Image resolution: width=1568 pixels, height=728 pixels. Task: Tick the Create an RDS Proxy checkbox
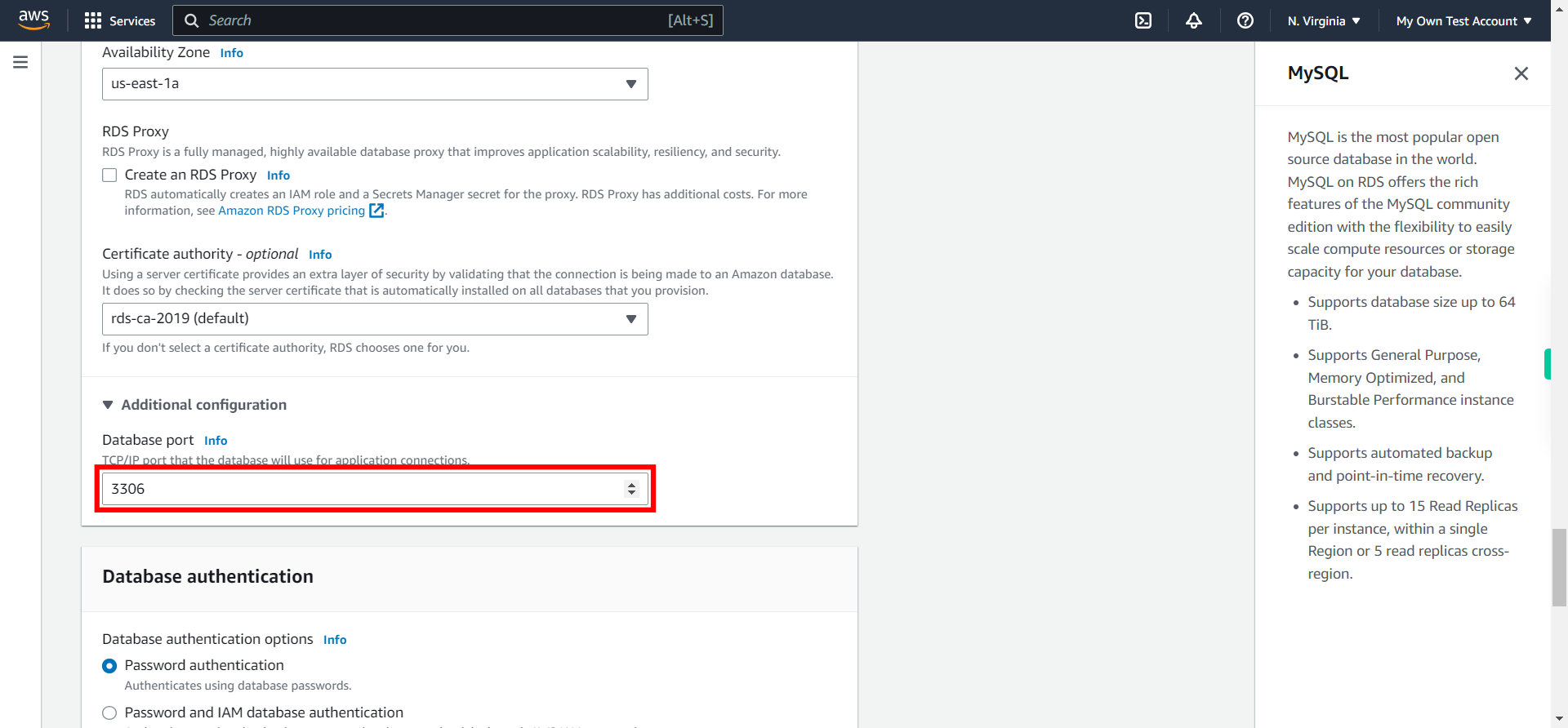[x=109, y=175]
